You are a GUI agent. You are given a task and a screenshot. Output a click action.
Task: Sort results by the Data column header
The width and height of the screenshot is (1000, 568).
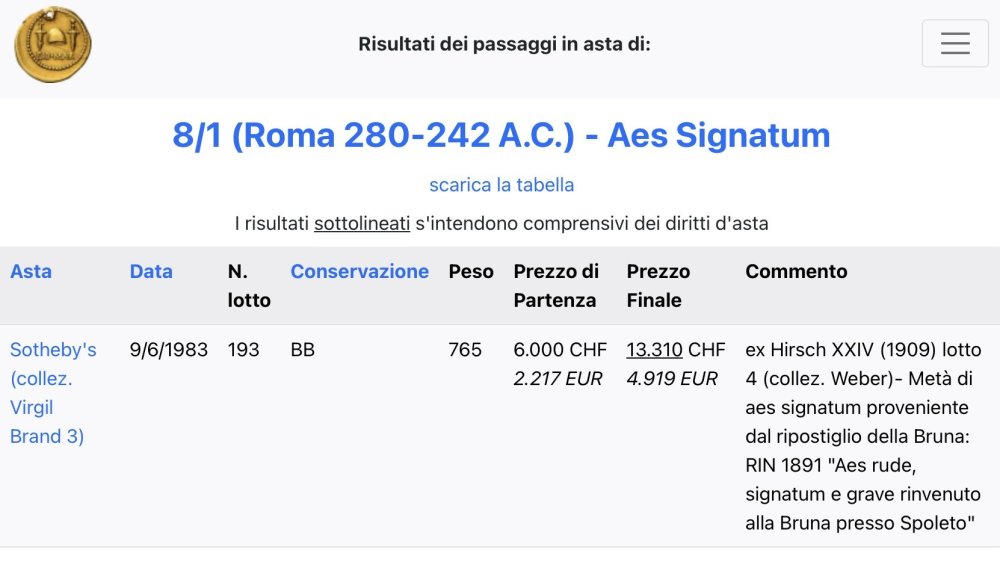(151, 271)
